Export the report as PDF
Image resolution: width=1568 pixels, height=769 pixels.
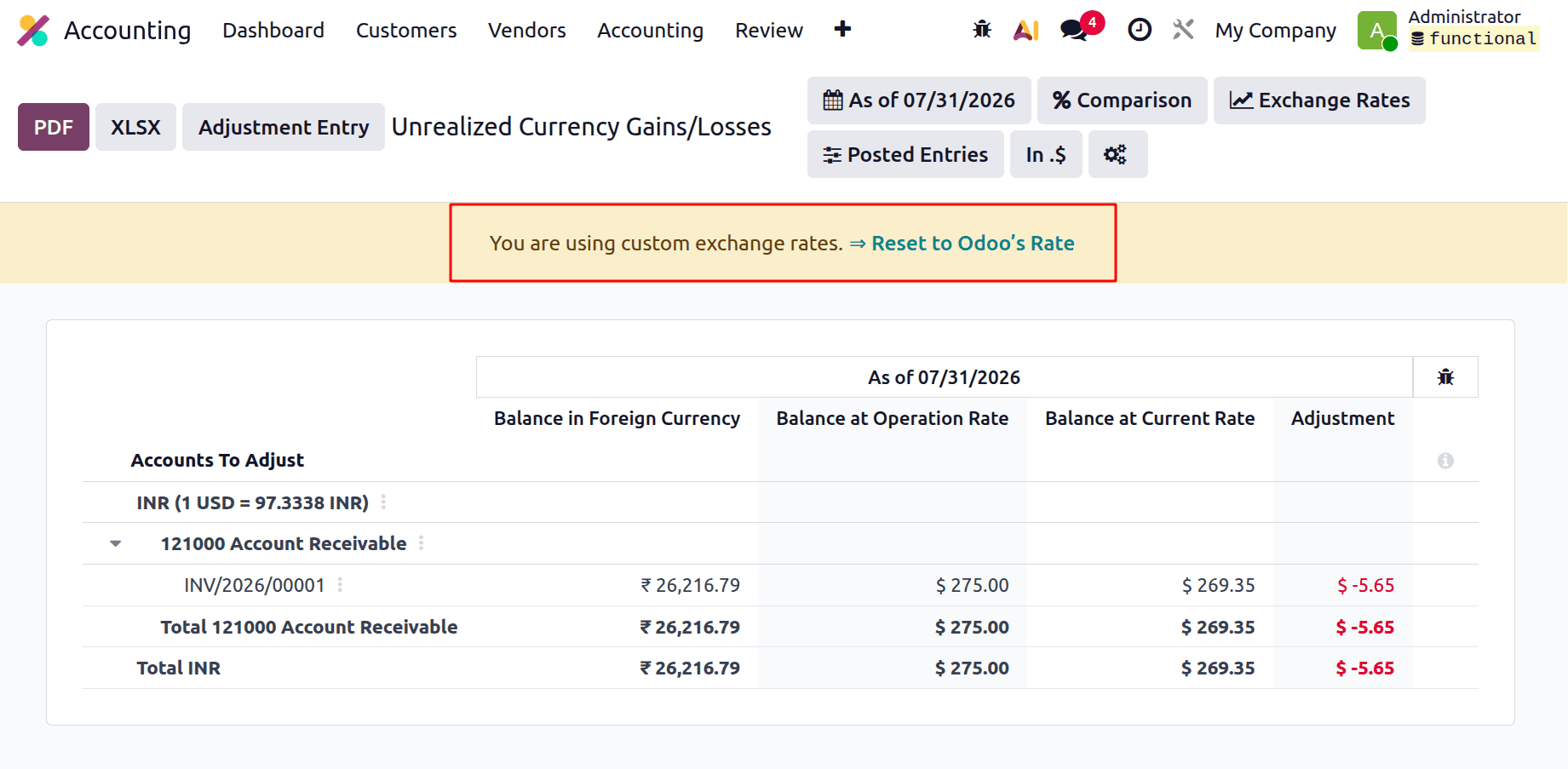click(54, 127)
